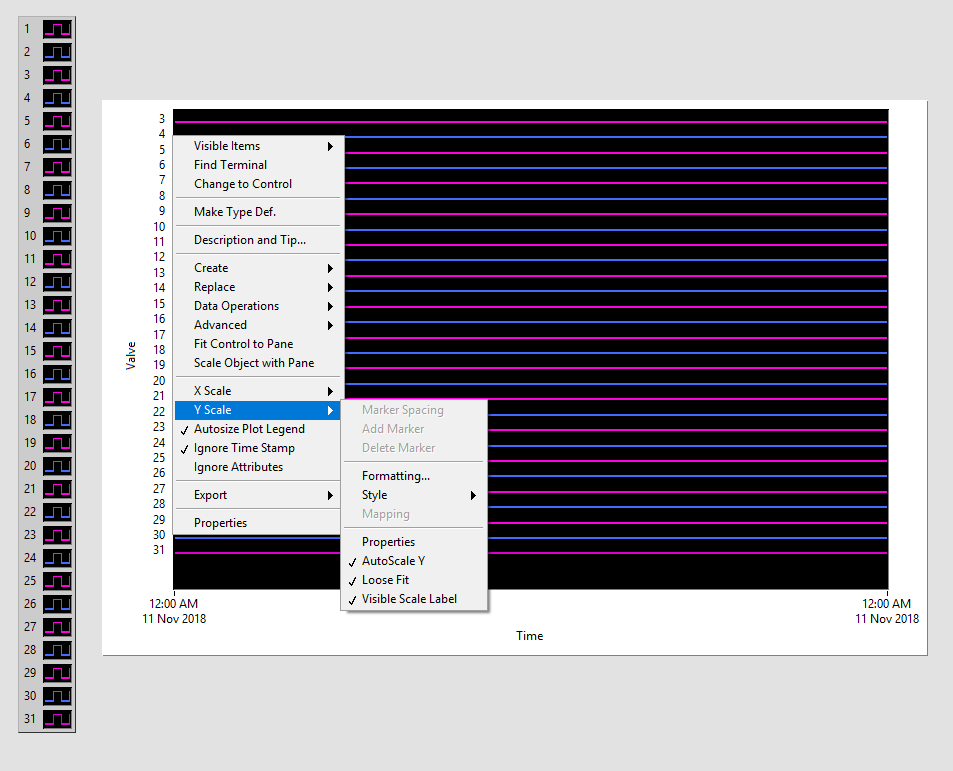
Task: Click the right 12:00 AM scale marker
Action: pos(886,604)
